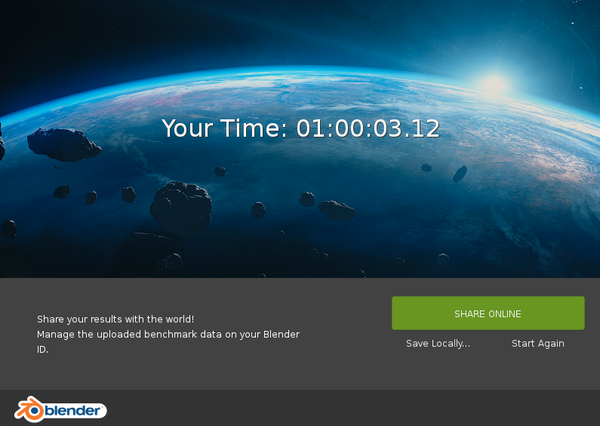Screen dimensions: 600x426
Task: Click 'Share your results with the world!' text
Action: [x=115, y=318]
